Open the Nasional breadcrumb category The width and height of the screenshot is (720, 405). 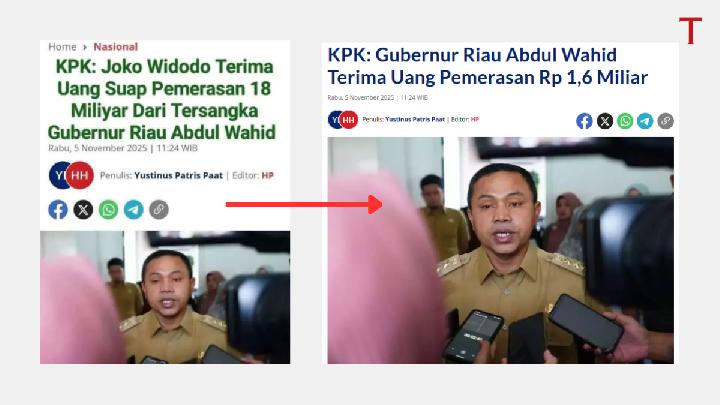point(116,47)
